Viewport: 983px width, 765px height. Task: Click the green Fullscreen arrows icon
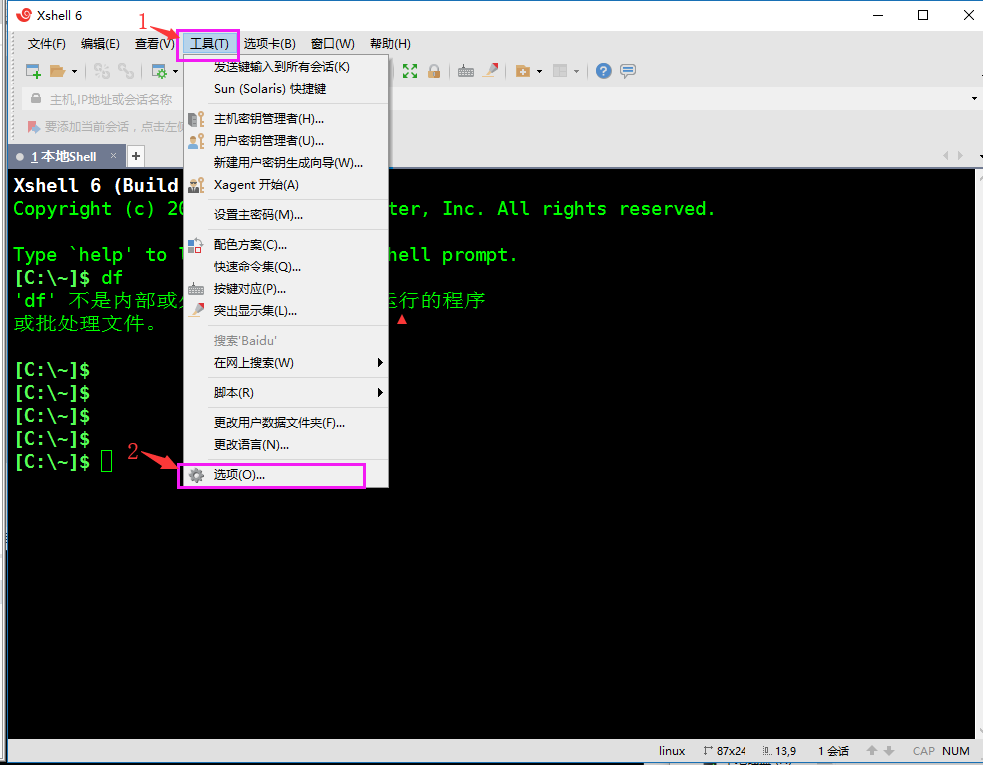410,71
